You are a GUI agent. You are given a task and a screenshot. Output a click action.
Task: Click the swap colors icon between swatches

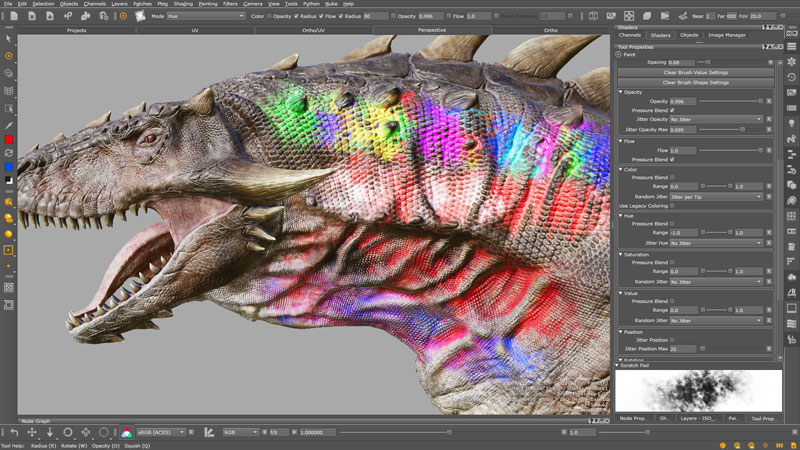(9, 153)
